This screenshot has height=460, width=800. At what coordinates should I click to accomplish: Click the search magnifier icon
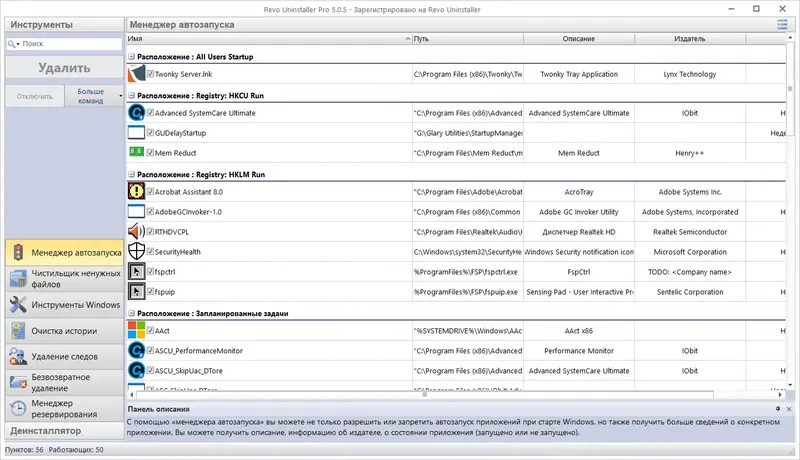(11, 44)
